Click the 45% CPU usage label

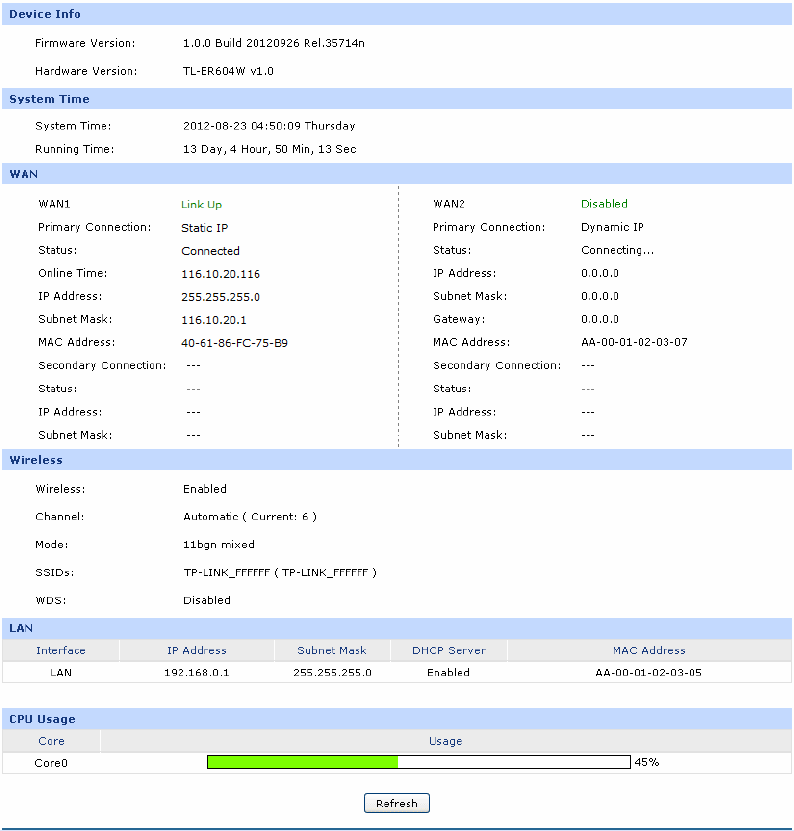click(647, 762)
